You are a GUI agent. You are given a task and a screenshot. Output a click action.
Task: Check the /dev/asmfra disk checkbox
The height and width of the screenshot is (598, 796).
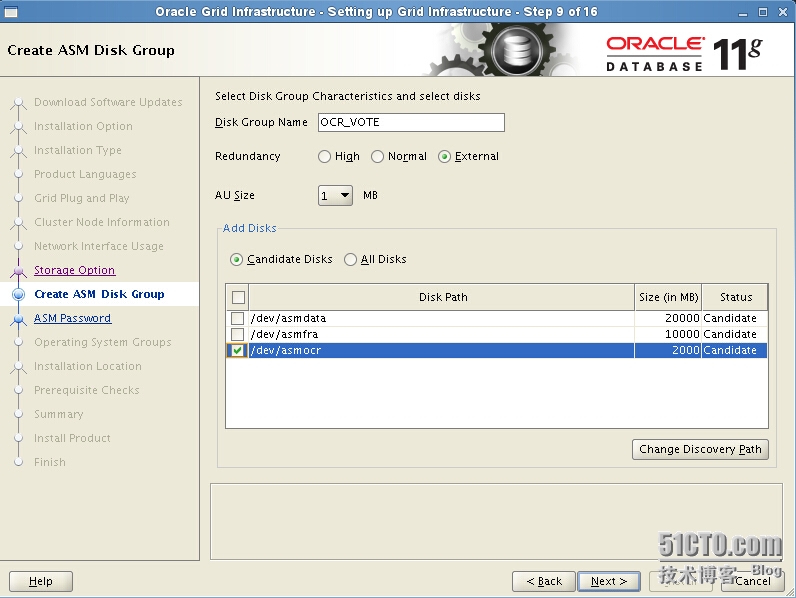tap(237, 335)
